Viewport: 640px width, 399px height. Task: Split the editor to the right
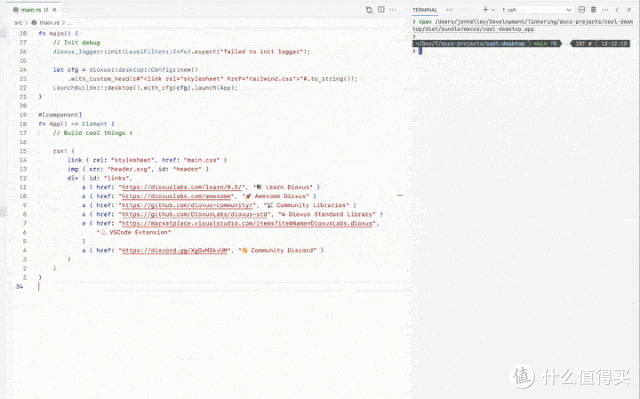click(x=381, y=9)
